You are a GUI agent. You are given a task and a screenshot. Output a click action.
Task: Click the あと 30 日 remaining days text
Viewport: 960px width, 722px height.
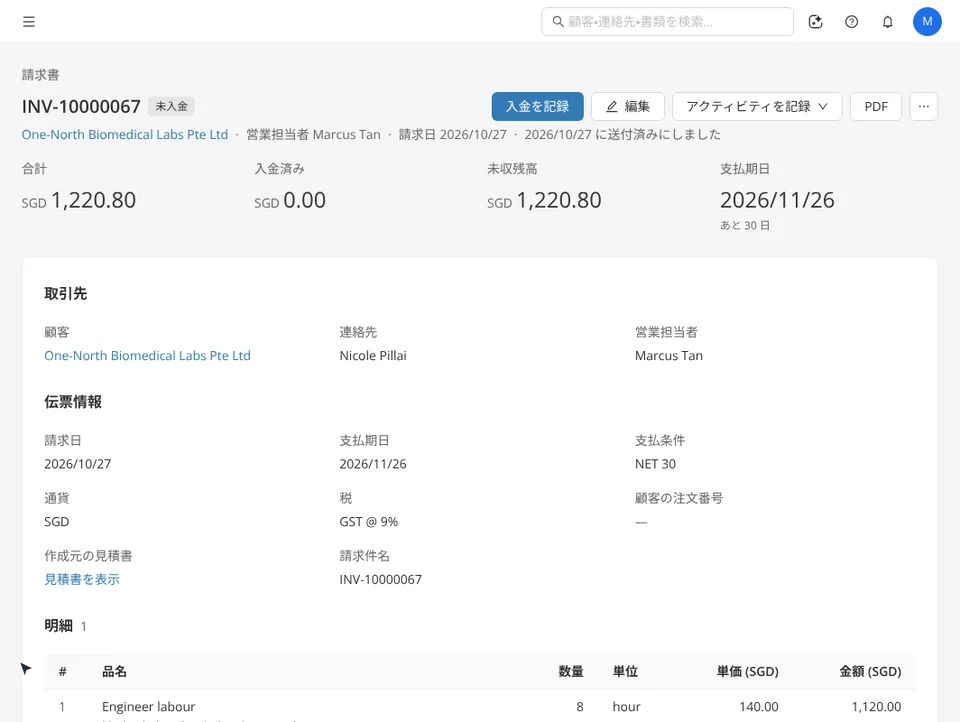(x=745, y=225)
